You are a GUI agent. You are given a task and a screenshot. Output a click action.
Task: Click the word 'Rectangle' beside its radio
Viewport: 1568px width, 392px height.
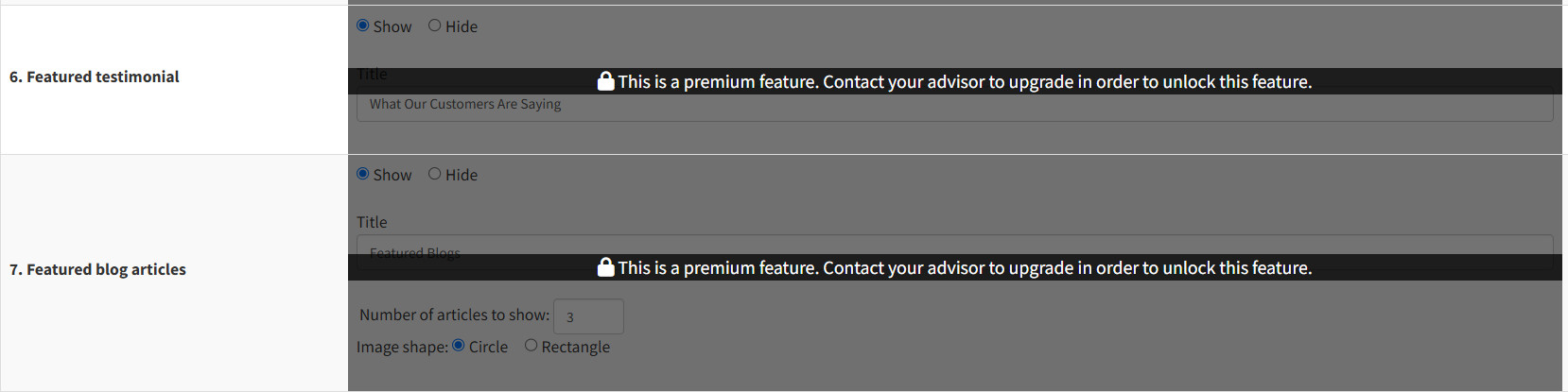(575, 347)
